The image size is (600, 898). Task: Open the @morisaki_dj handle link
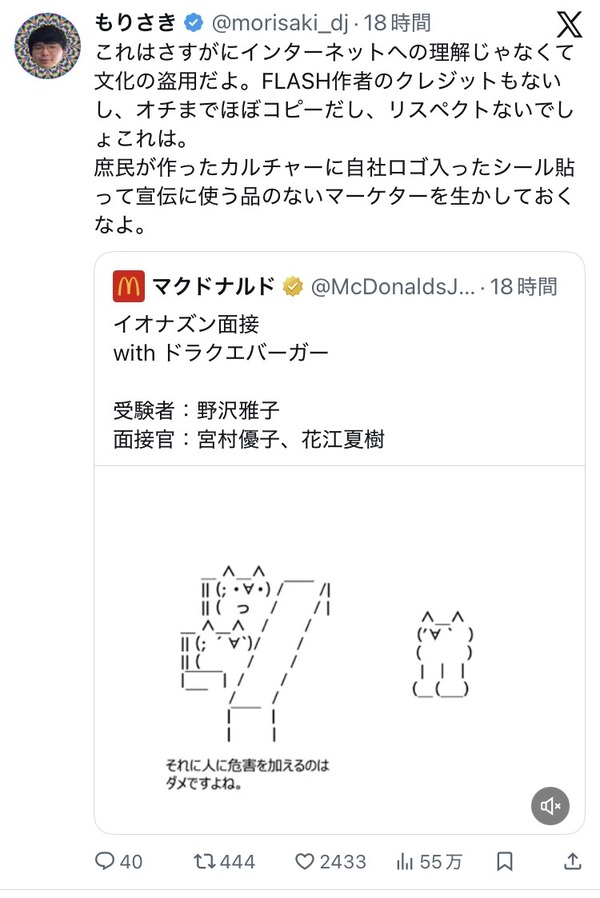click(x=280, y=23)
